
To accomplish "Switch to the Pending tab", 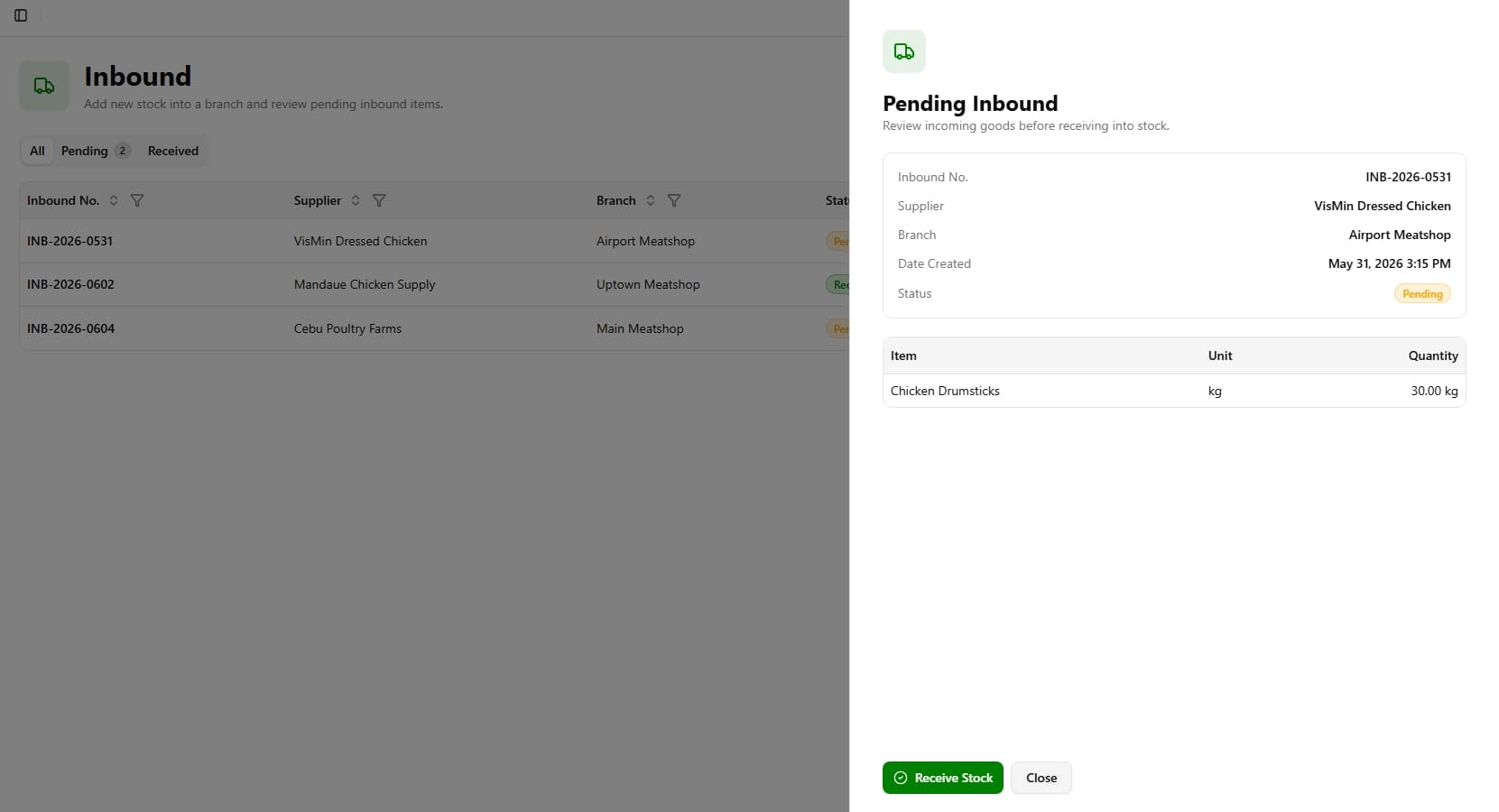I will pos(96,151).
